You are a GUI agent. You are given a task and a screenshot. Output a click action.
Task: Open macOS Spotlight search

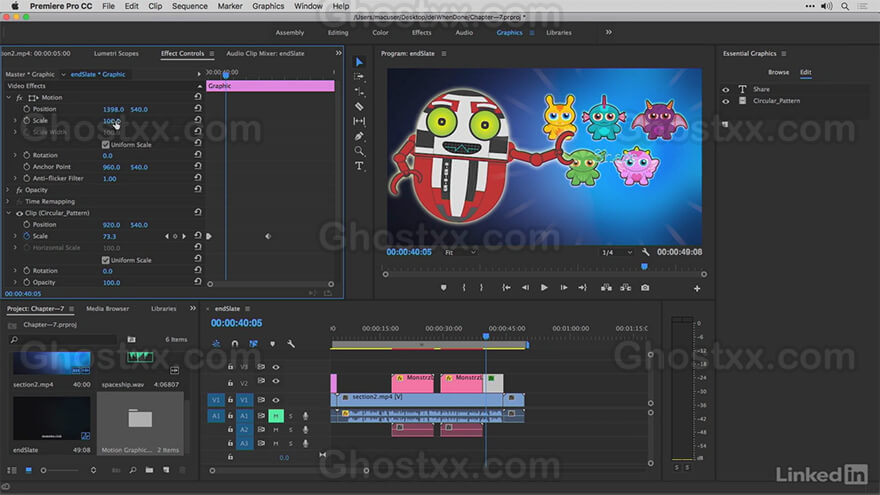click(x=845, y=6)
